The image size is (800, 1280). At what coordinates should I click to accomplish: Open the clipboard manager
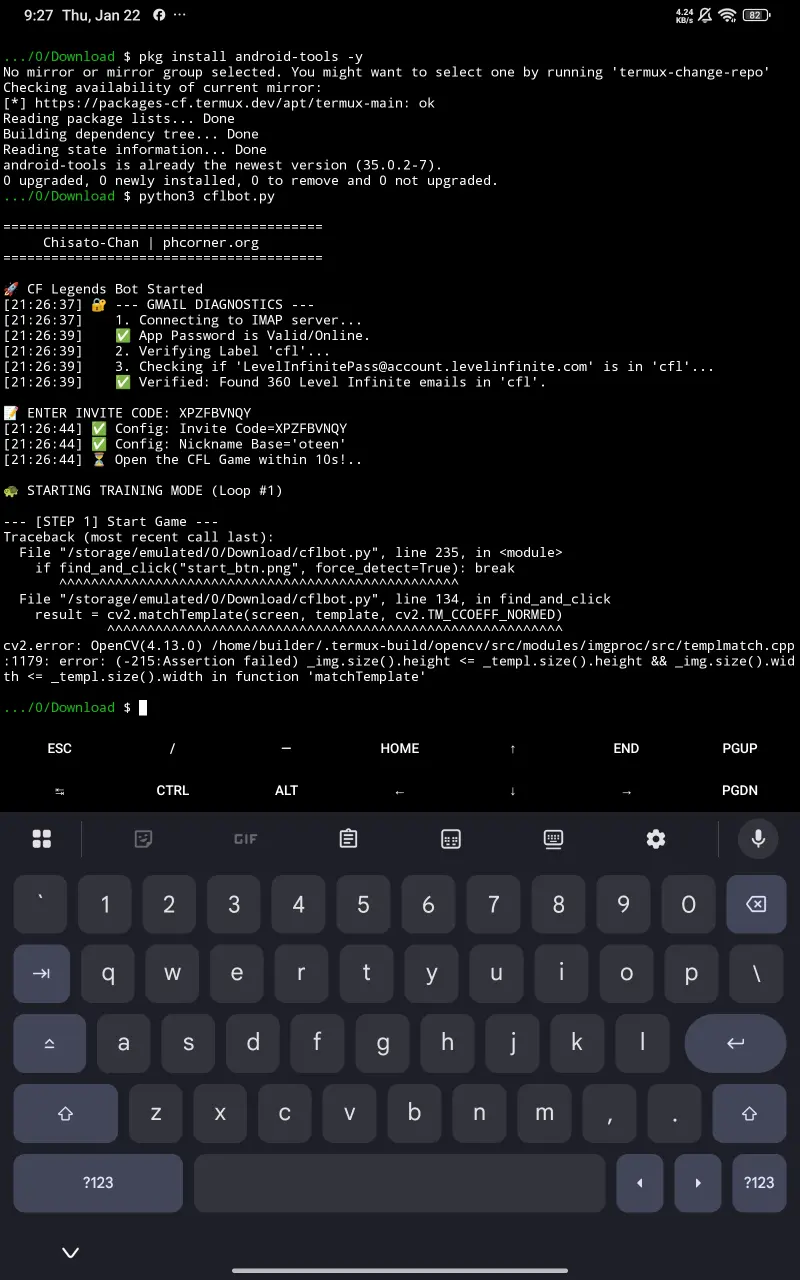(x=348, y=839)
